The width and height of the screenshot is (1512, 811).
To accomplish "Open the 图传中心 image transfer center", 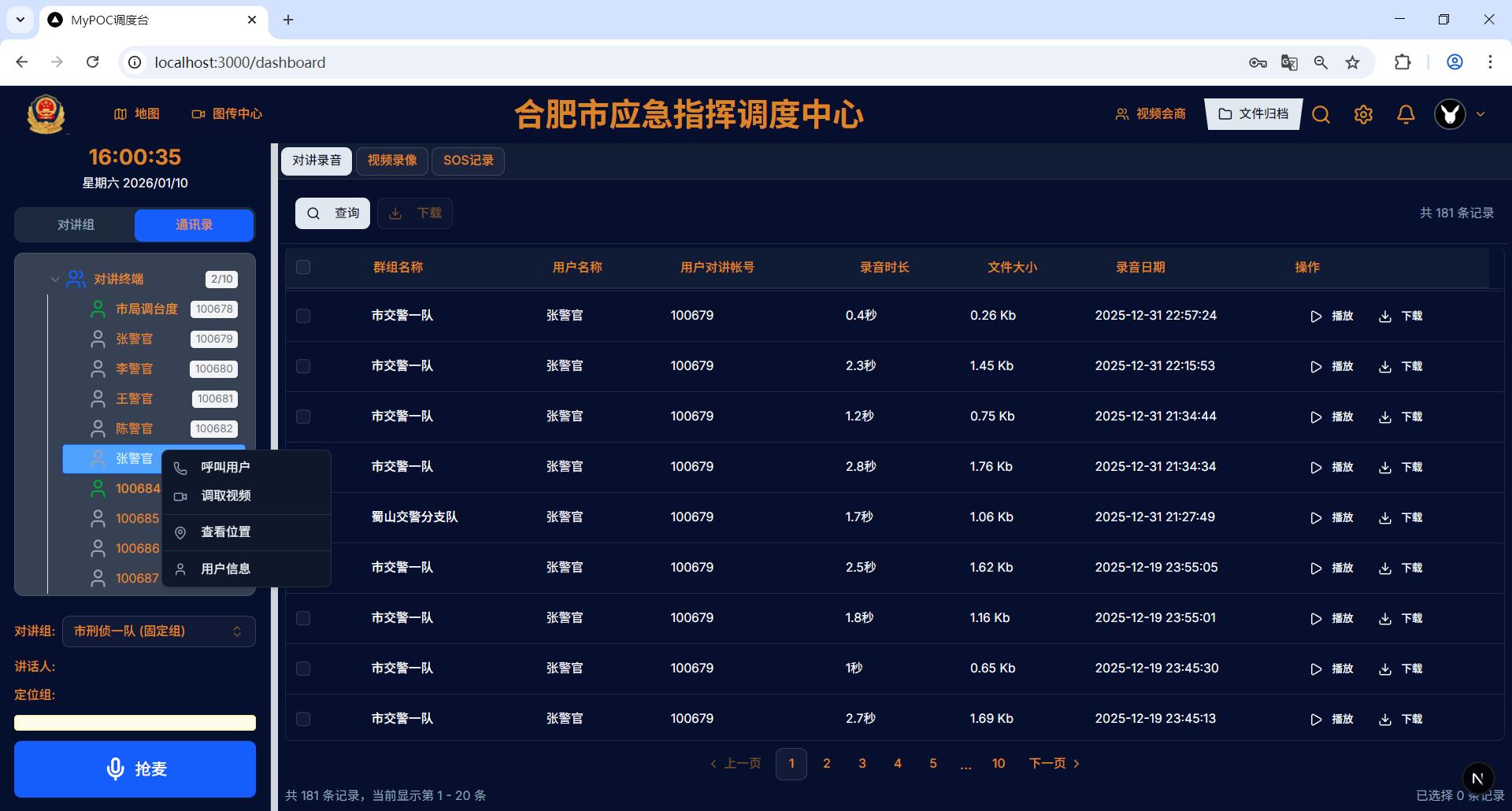I will coord(227,113).
